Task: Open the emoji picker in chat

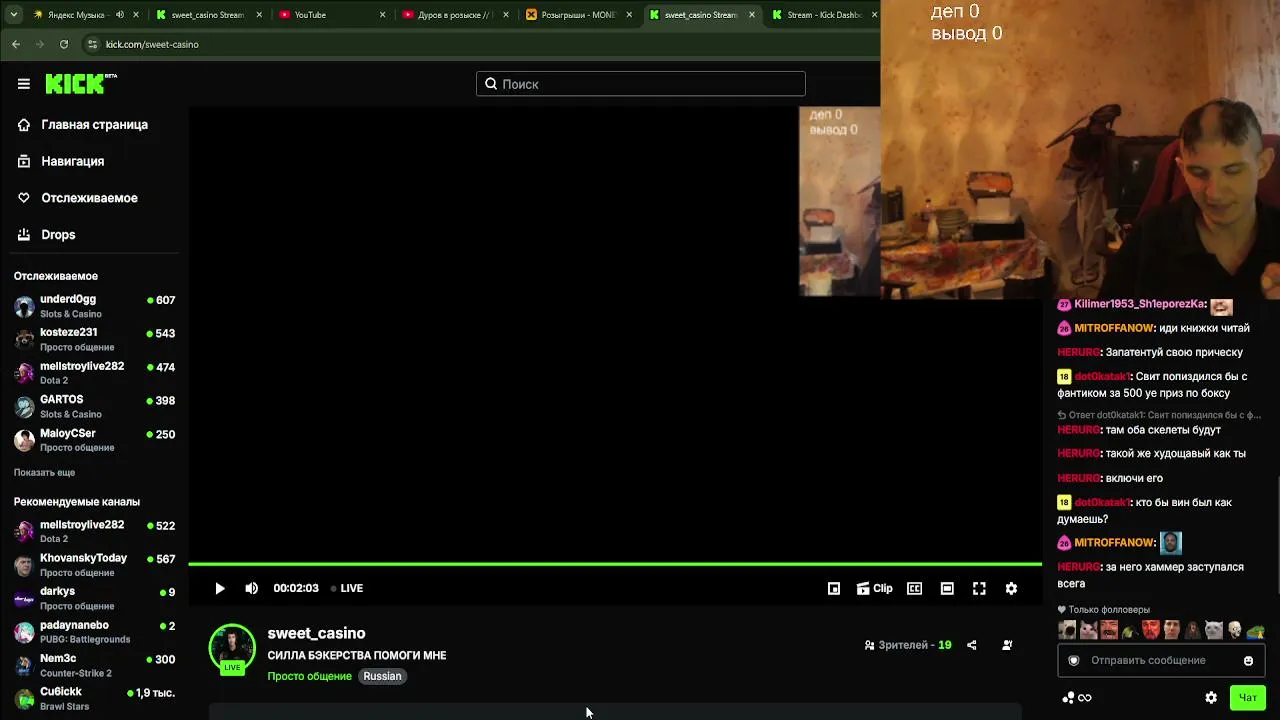Action: pyautogui.click(x=1248, y=661)
